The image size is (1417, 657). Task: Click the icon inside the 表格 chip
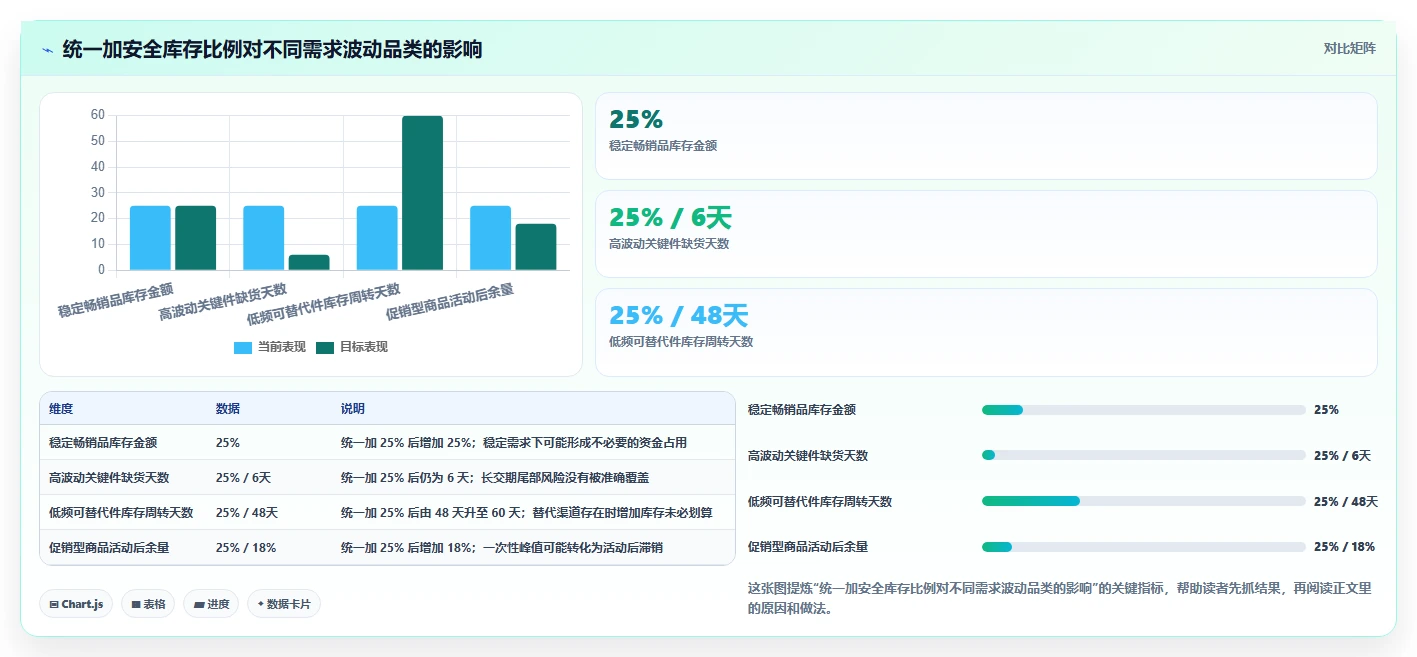click(x=136, y=604)
